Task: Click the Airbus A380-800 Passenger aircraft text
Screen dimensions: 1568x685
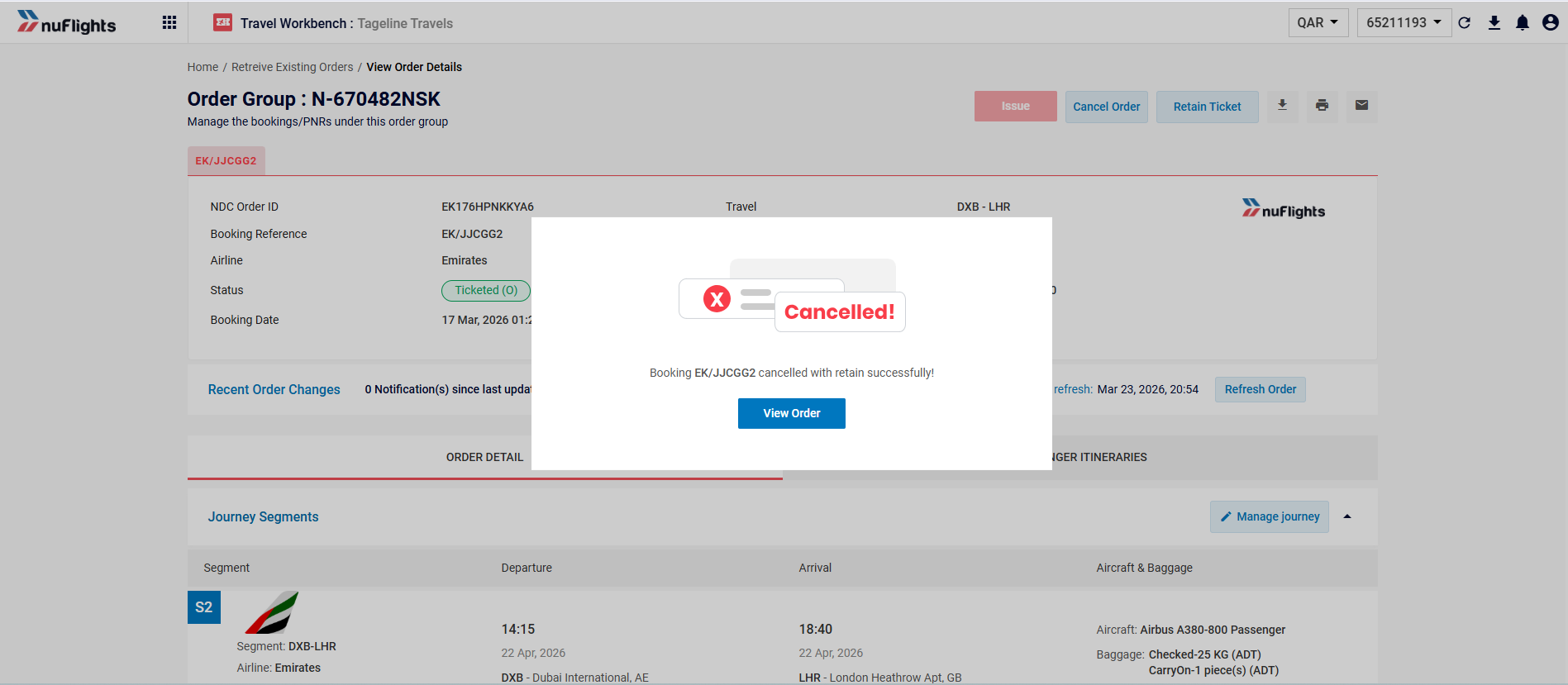Action: click(x=1213, y=630)
